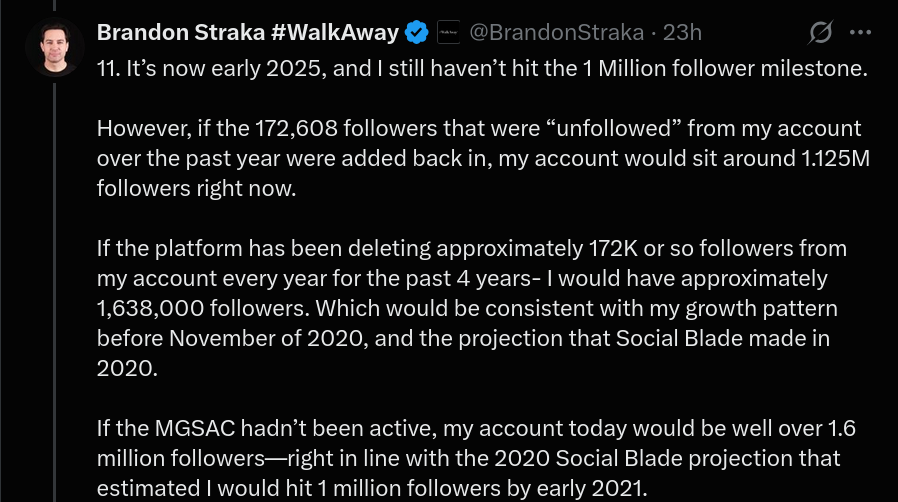Click the "estimated I would hit 1 million" line
The height and width of the screenshot is (502, 898).
coord(372,488)
